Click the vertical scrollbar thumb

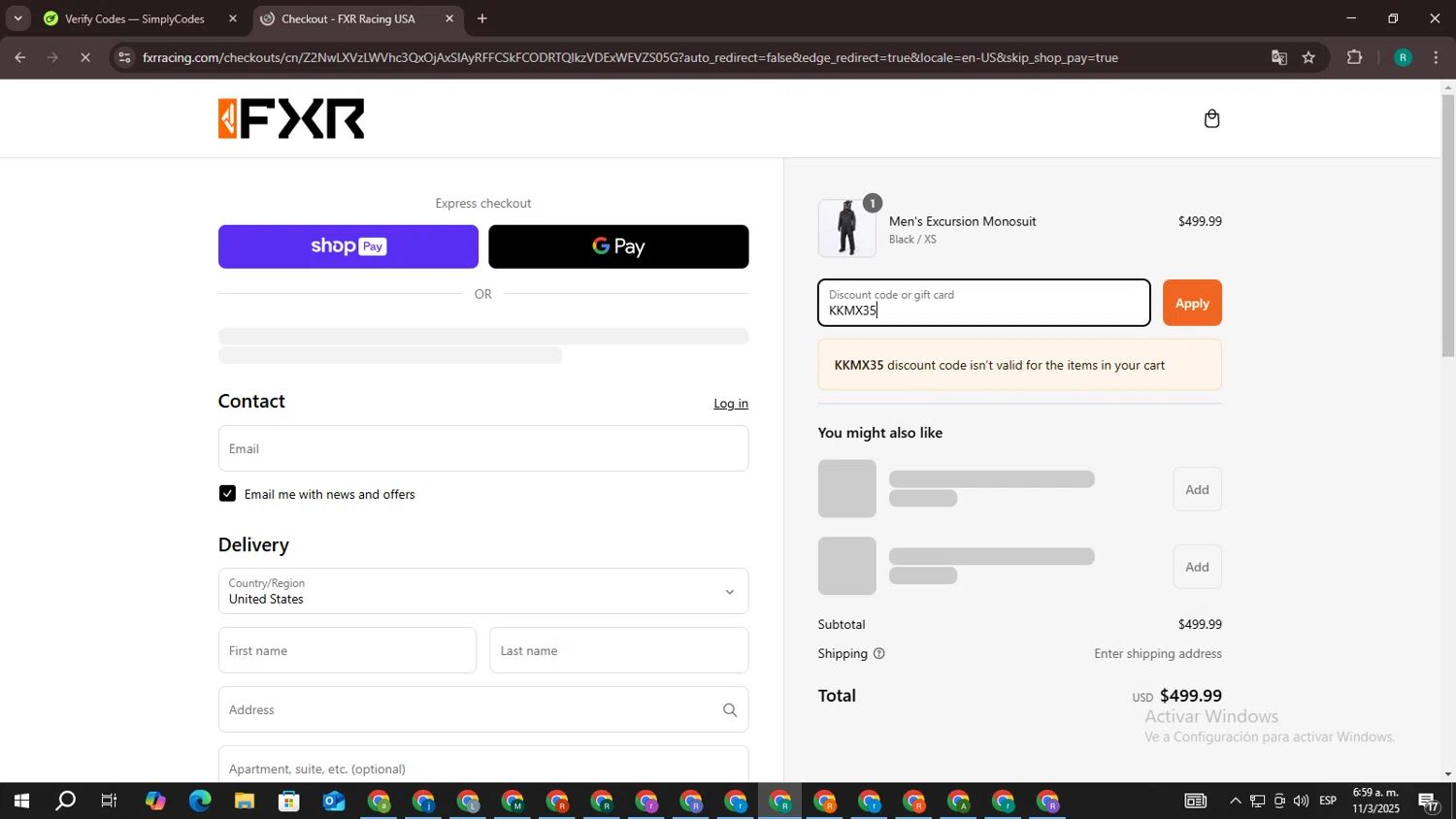(x=1448, y=225)
